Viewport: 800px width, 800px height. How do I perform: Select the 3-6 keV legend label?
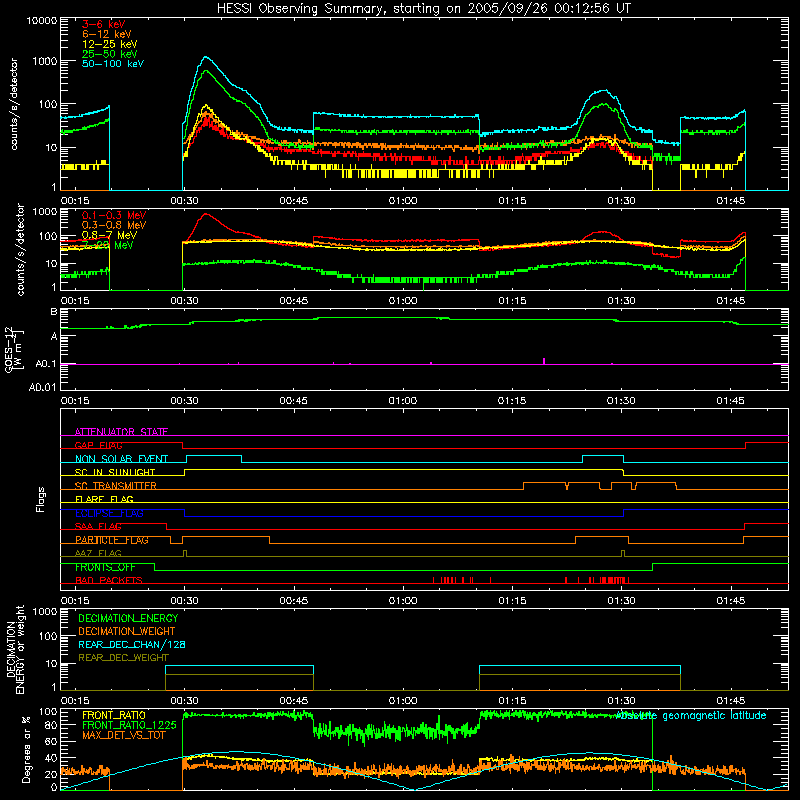tap(104, 24)
